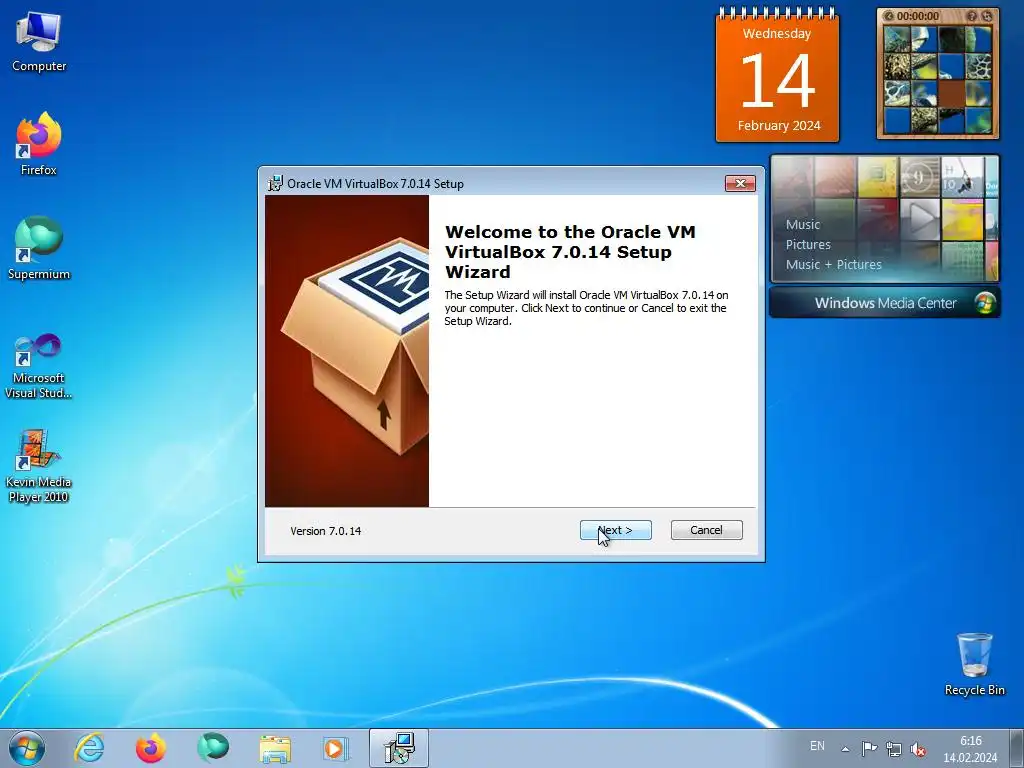This screenshot has width=1024, height=768.
Task: Click the VirtualBox Setup title bar icon
Action: tap(276, 184)
